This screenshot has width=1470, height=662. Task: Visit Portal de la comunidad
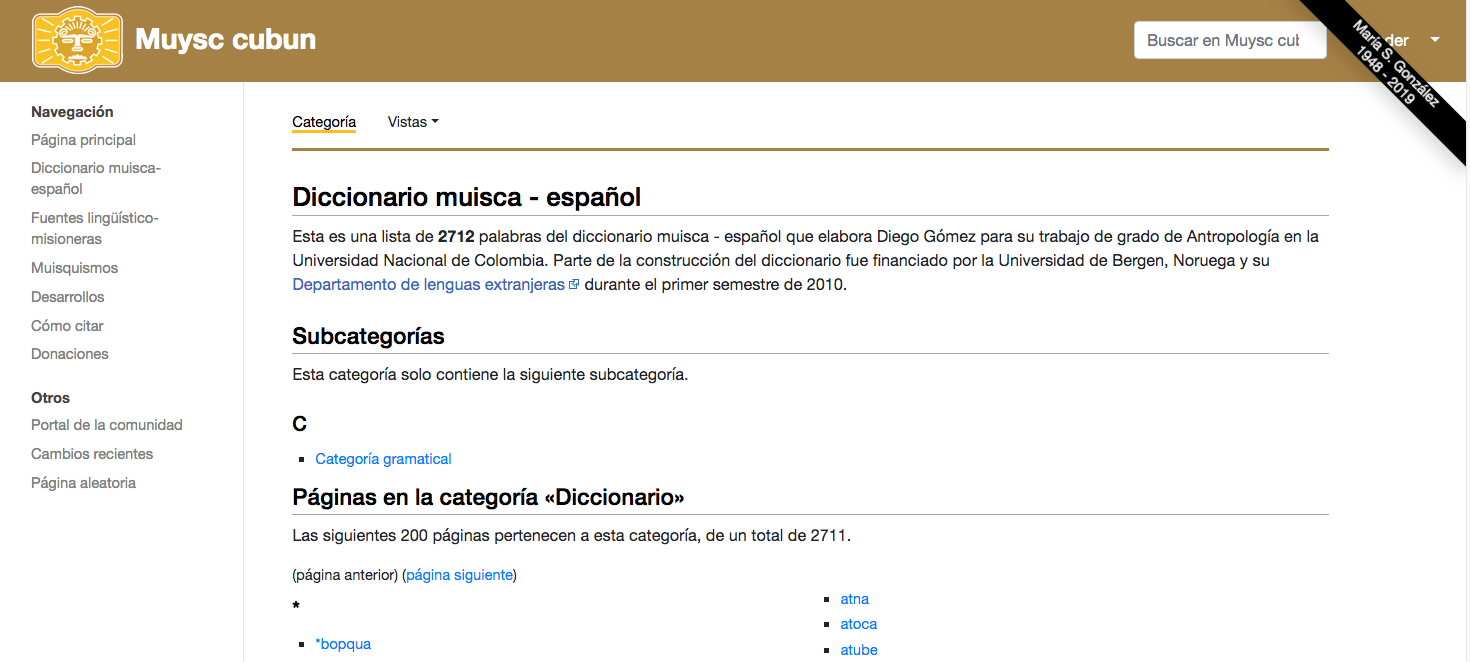point(106,425)
